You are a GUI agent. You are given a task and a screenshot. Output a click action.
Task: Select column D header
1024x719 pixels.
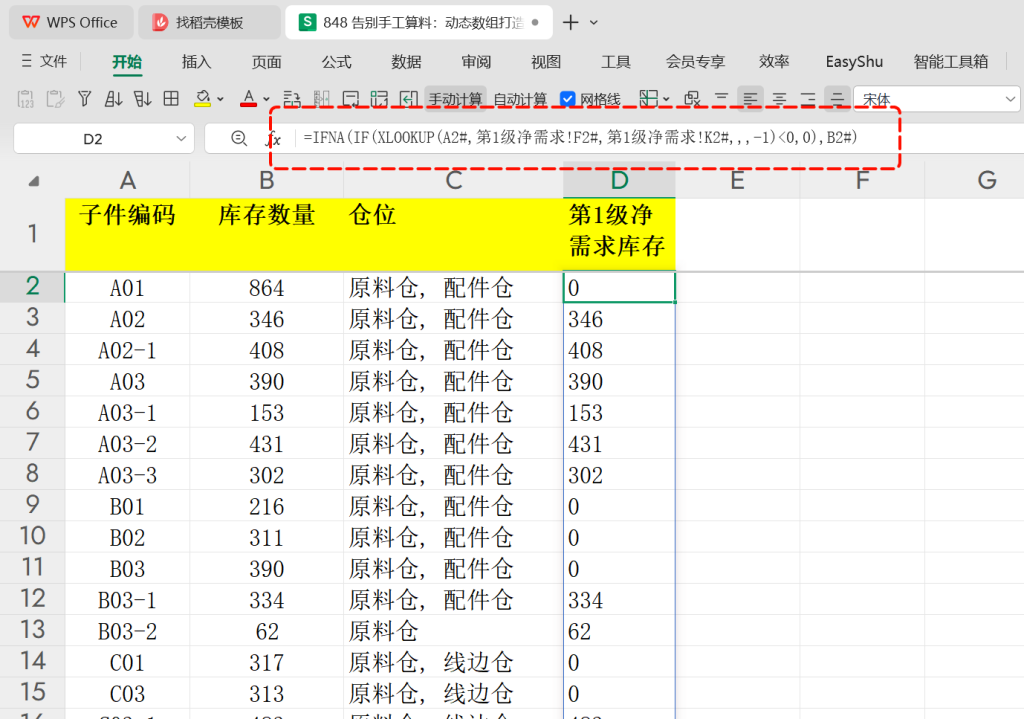pos(619,180)
